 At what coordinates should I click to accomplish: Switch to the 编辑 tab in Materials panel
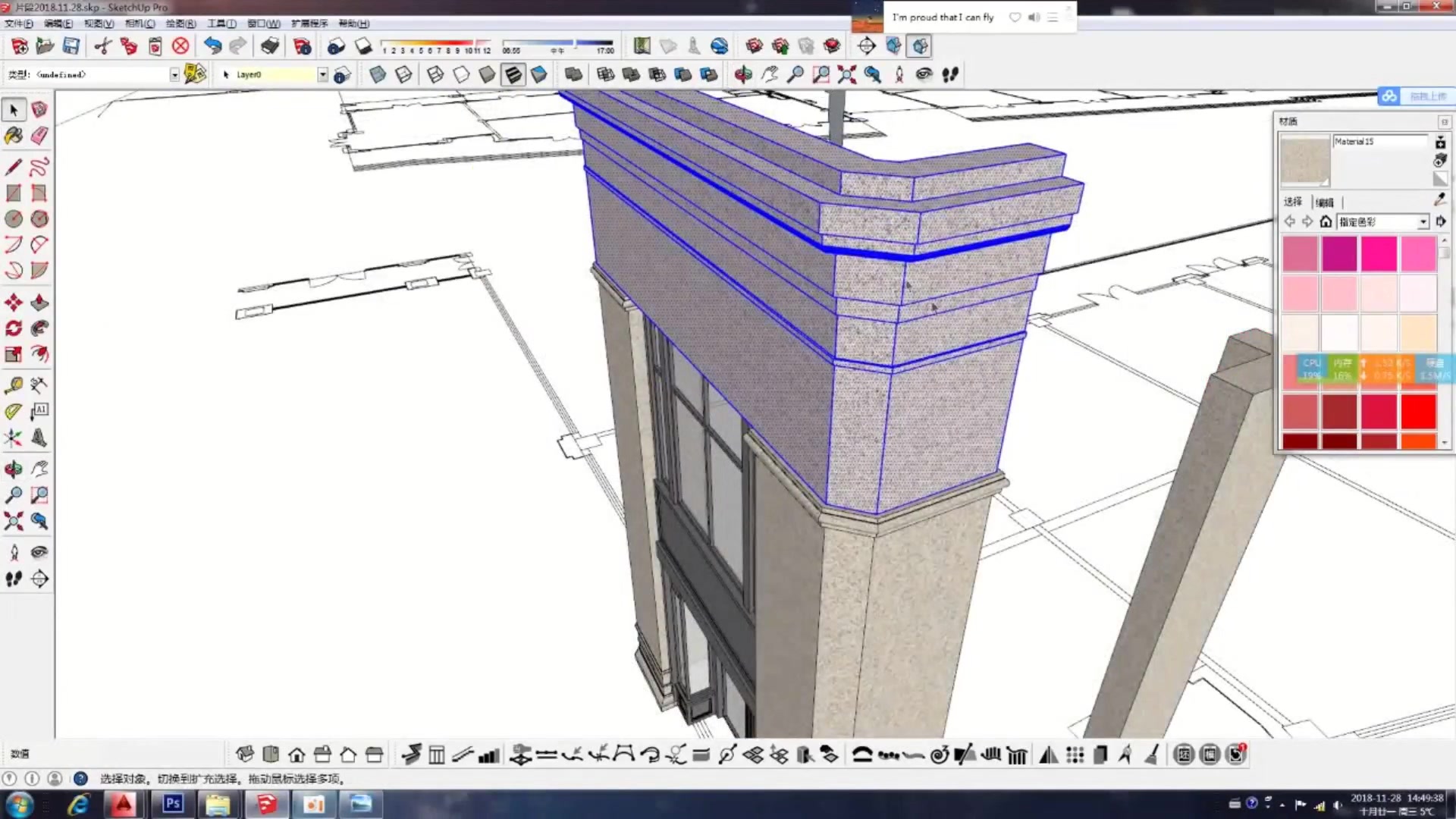click(x=1325, y=202)
